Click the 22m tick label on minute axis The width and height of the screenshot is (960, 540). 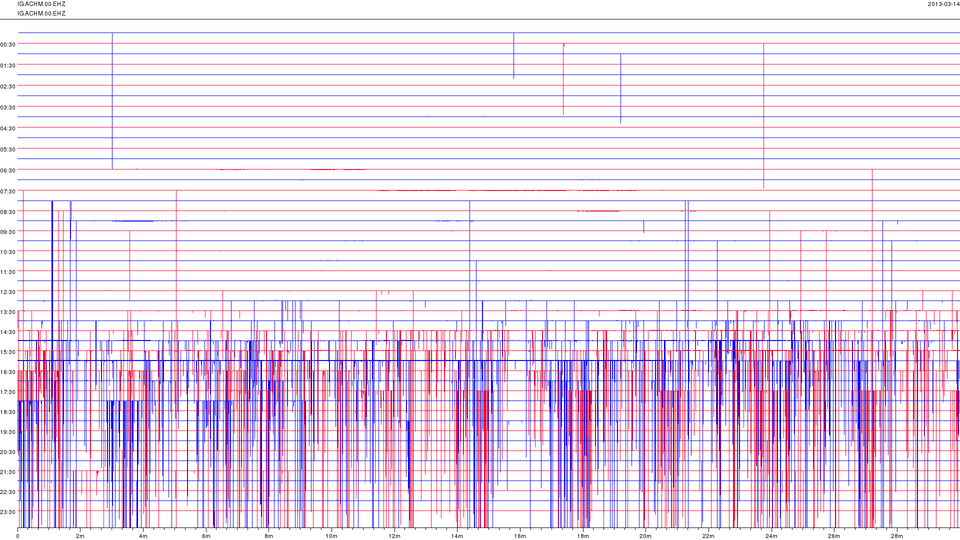pyautogui.click(x=708, y=536)
